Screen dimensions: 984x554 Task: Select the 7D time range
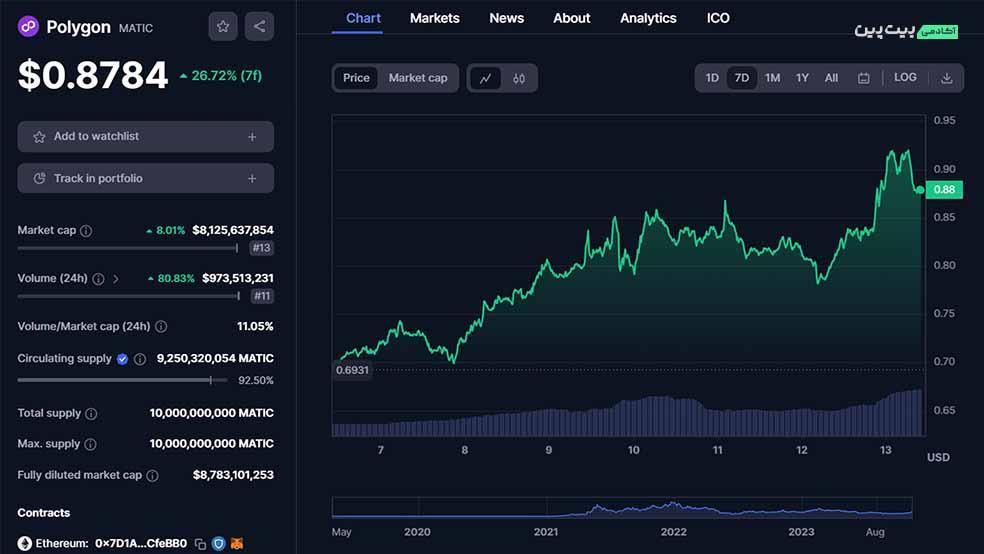click(742, 78)
